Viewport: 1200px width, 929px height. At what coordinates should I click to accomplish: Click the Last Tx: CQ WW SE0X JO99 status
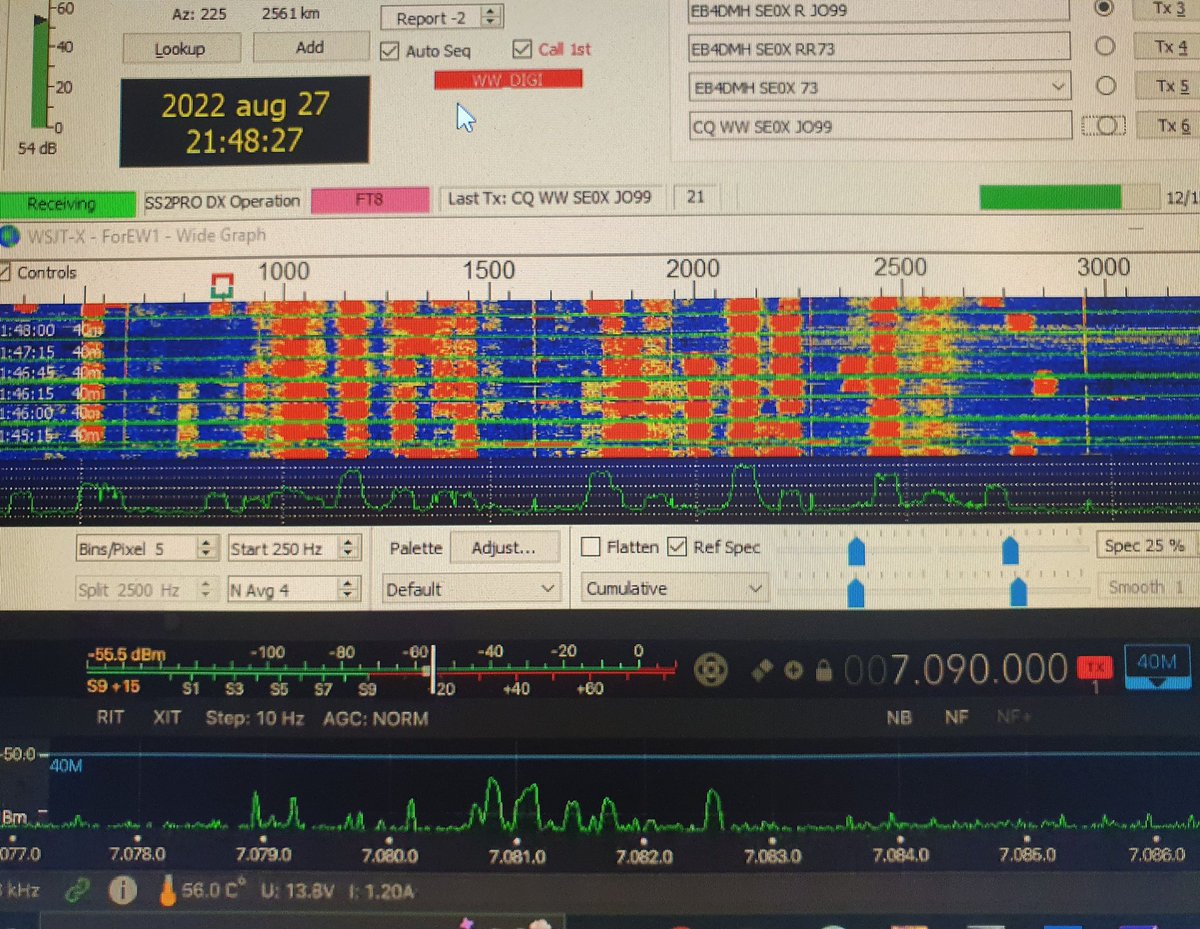(x=550, y=198)
